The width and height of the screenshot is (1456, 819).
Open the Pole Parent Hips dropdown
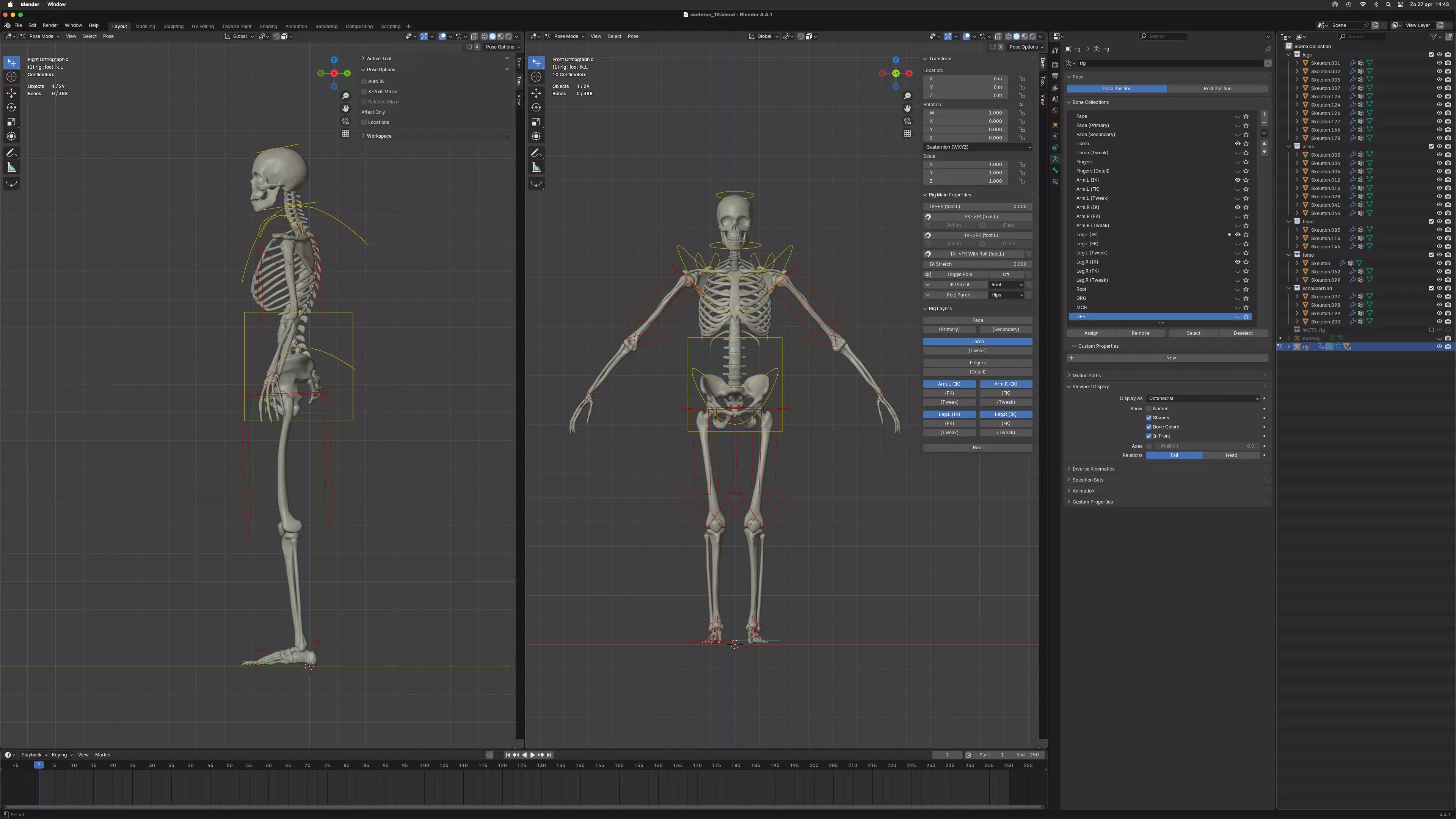[1007, 295]
